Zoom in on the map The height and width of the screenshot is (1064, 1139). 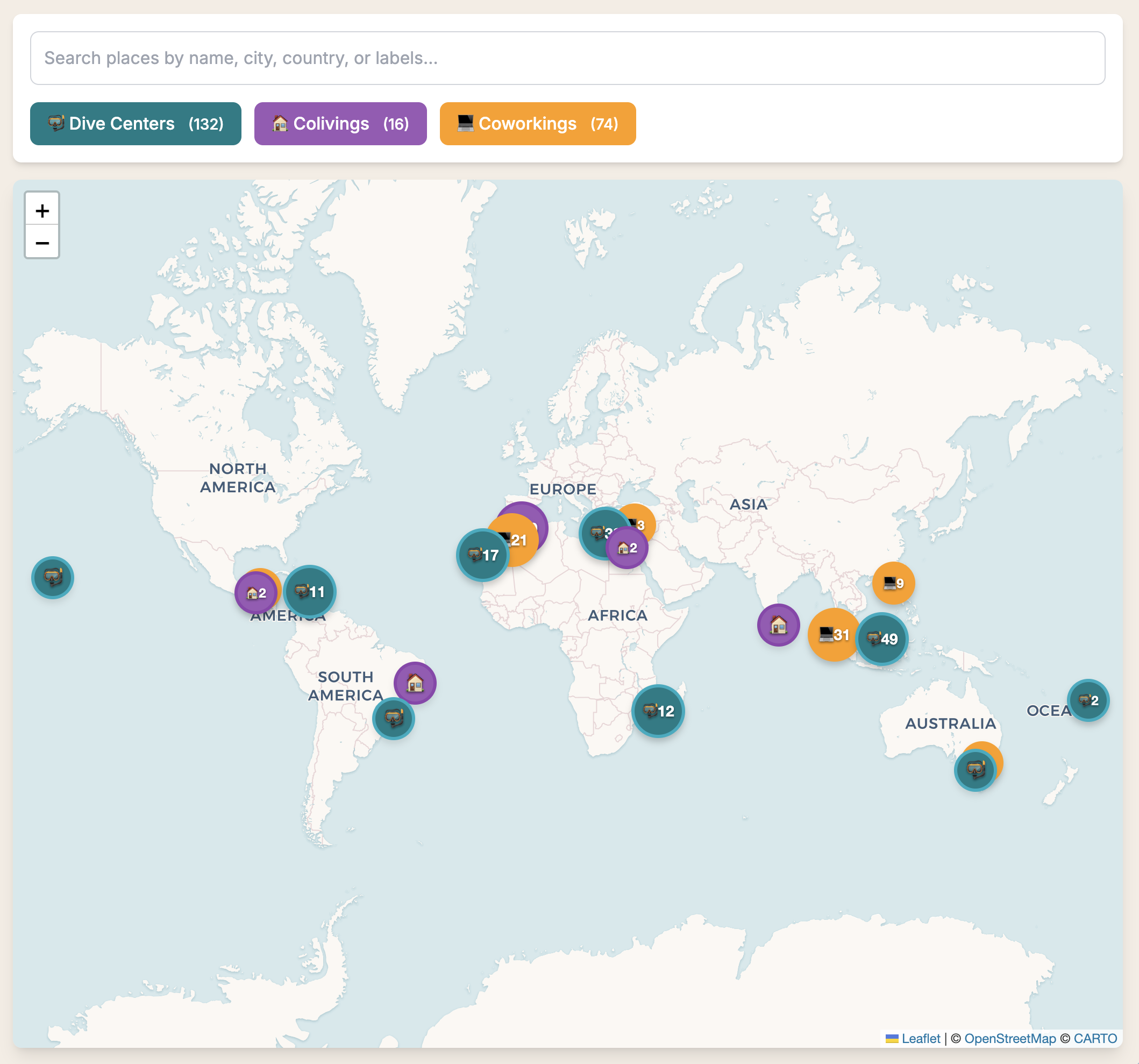point(42,210)
